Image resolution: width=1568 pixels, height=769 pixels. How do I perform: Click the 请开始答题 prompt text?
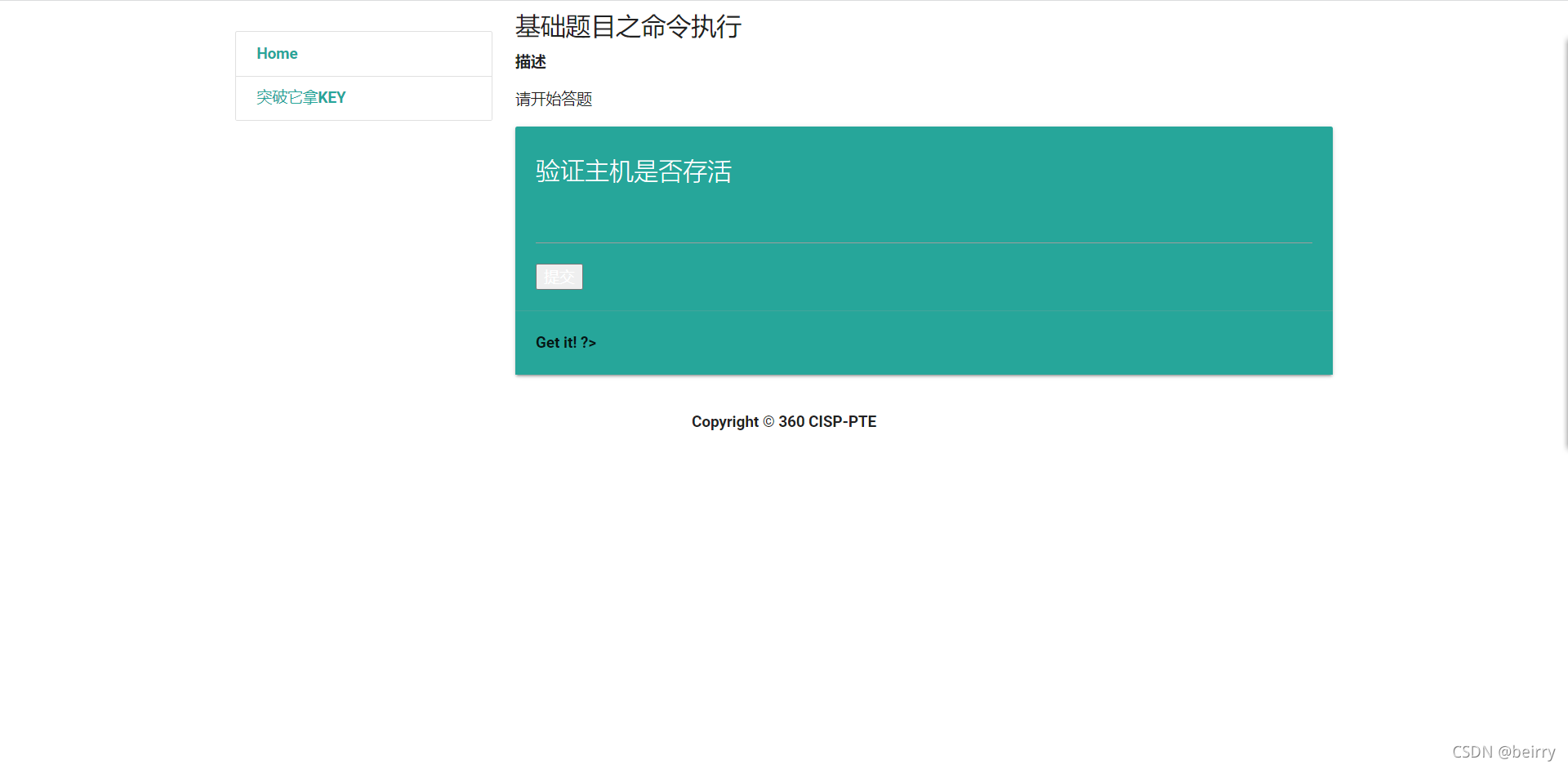tap(553, 99)
